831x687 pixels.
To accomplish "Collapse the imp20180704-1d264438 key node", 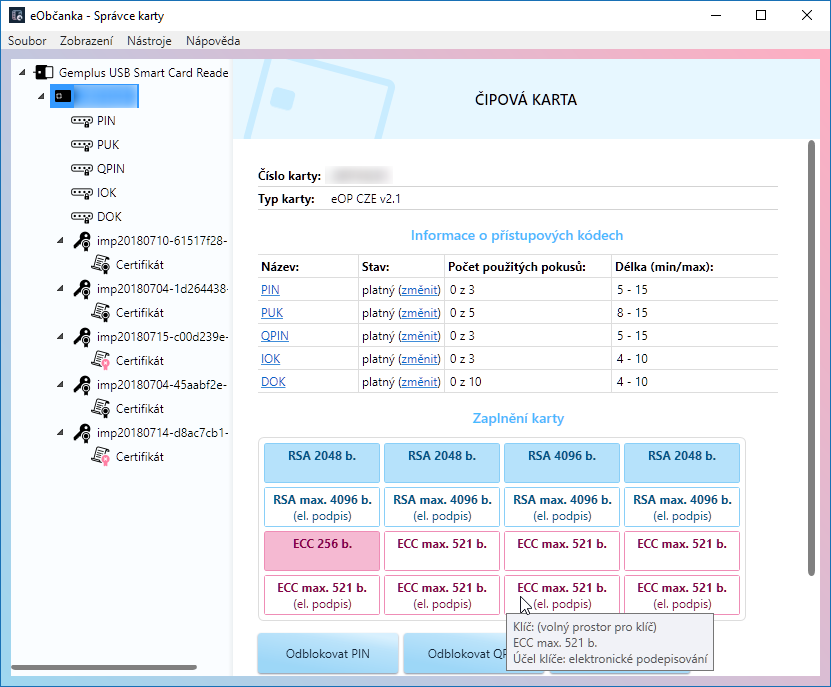I will (x=63, y=289).
